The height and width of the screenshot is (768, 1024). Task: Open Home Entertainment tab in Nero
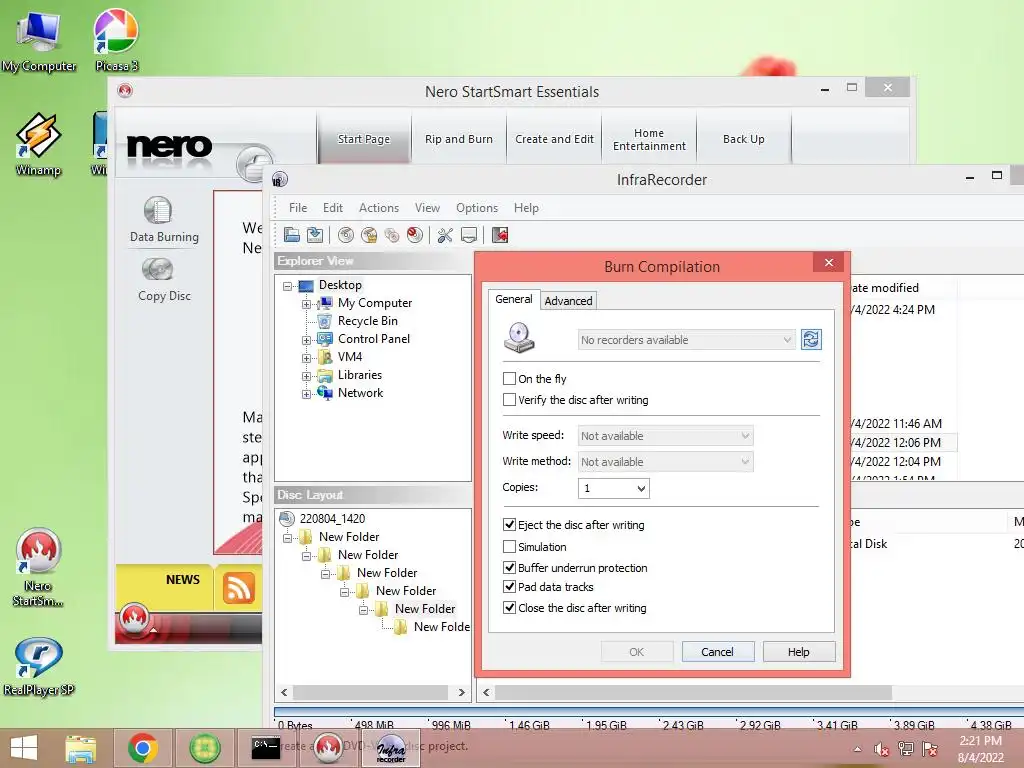(x=649, y=138)
